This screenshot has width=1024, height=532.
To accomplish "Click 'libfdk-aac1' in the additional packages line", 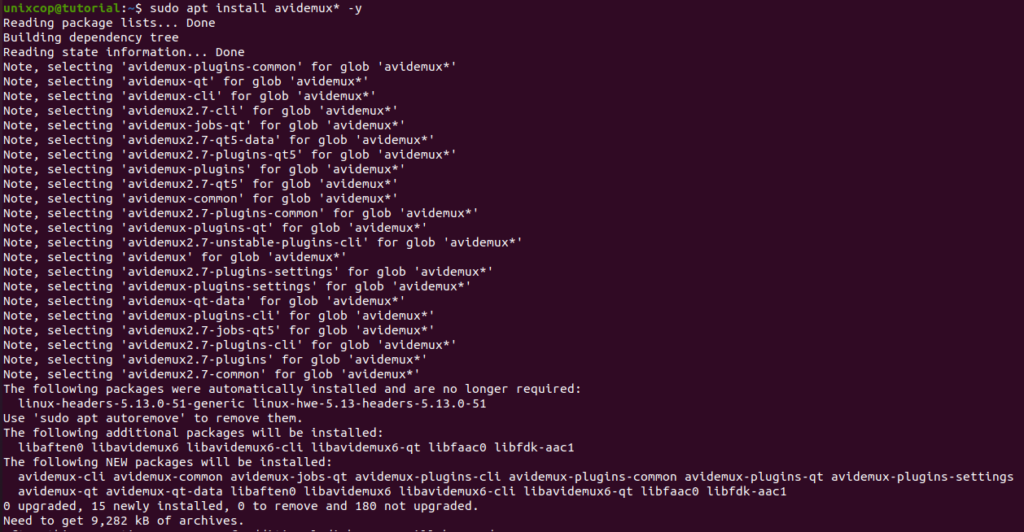I will pyautogui.click(x=534, y=447).
